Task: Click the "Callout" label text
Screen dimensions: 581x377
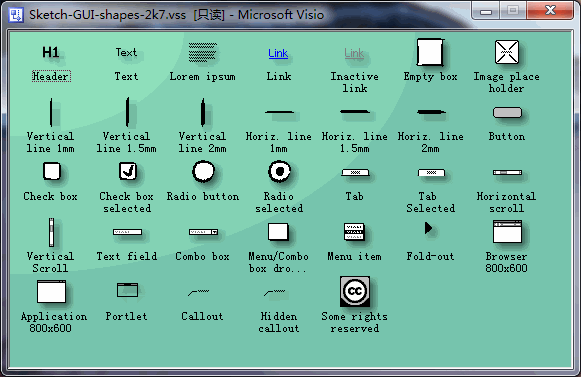Action: point(202,316)
